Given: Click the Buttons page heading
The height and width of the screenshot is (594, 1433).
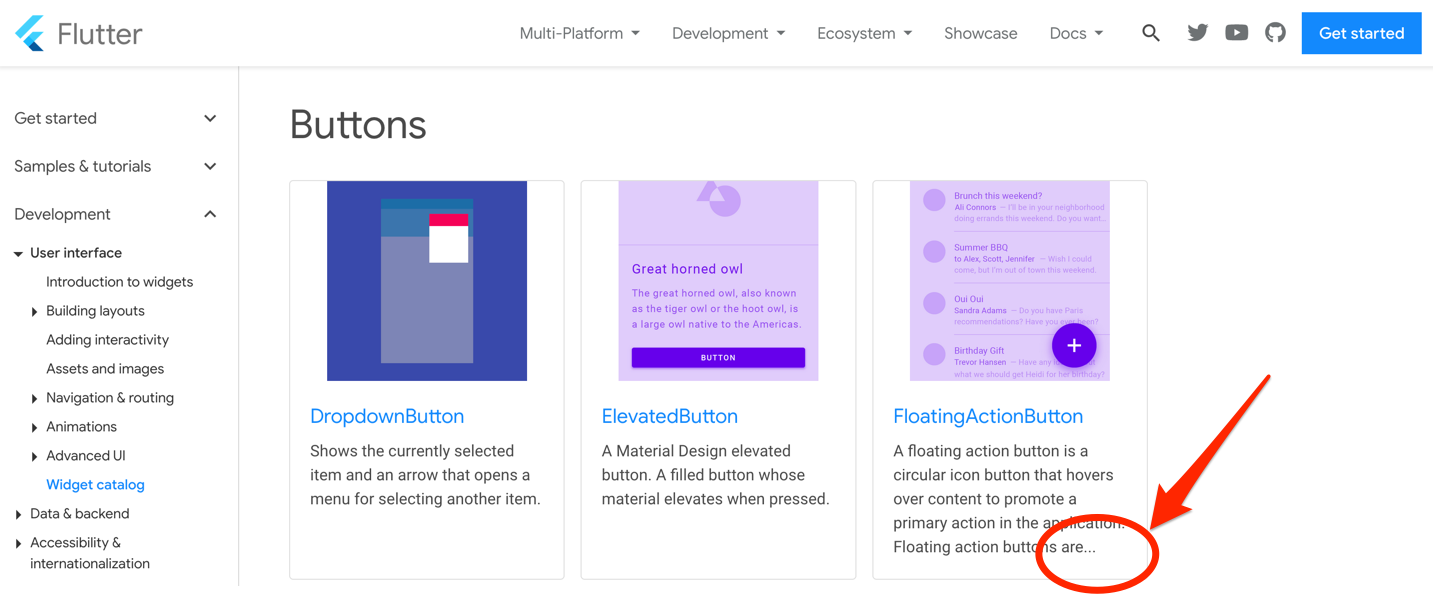Looking at the screenshot, I should 358,125.
